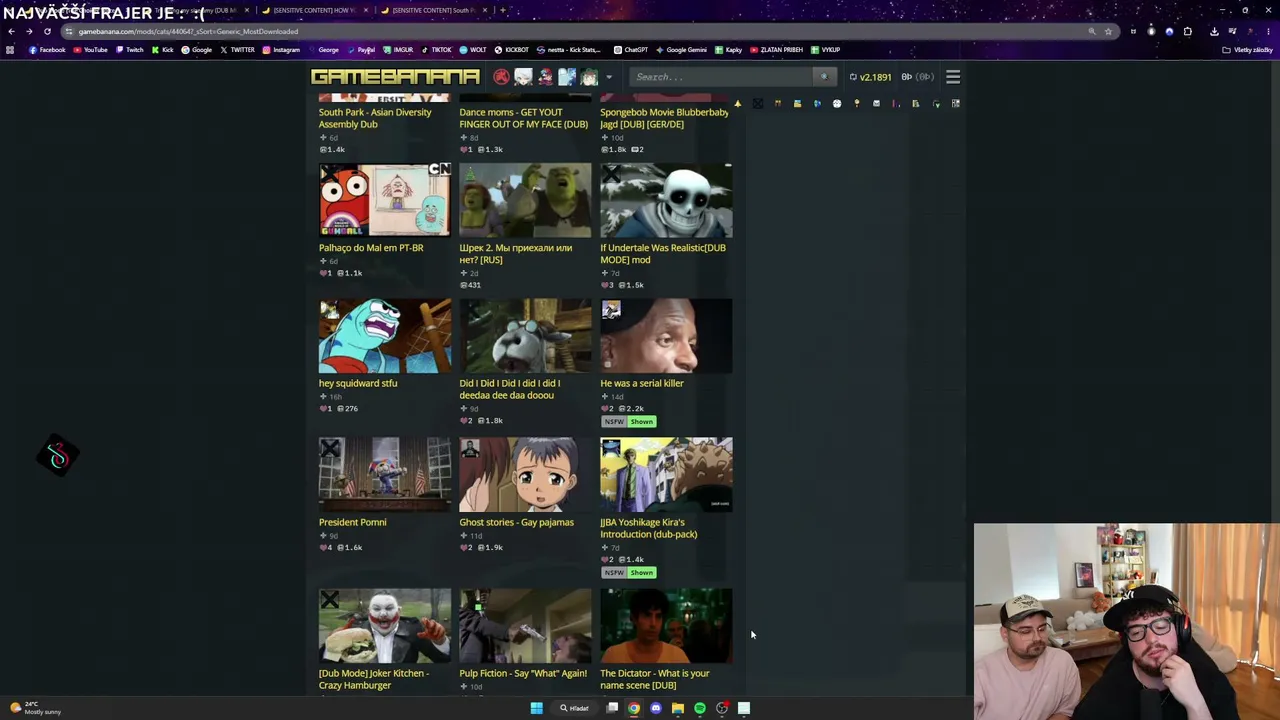Reload the page with the browser refresh button
Image resolution: width=1280 pixels, height=720 pixels.
tap(47, 31)
